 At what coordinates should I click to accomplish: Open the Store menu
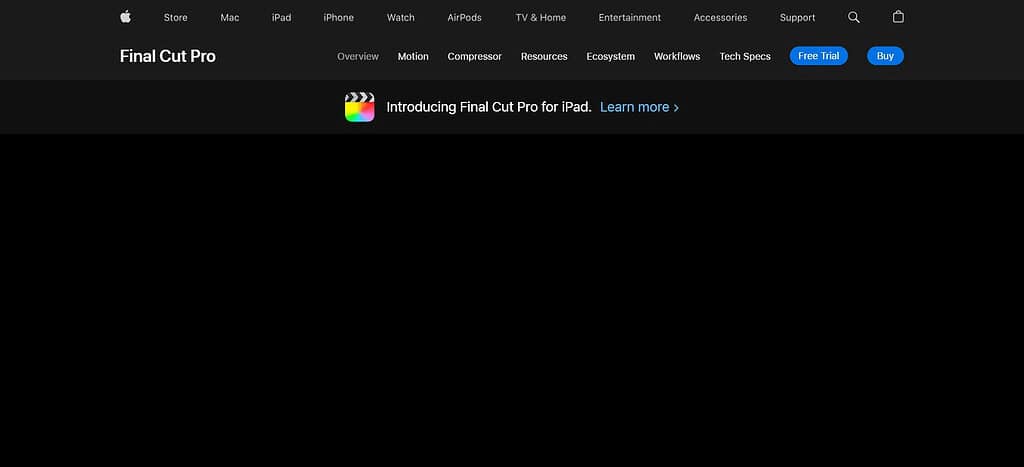click(x=176, y=18)
